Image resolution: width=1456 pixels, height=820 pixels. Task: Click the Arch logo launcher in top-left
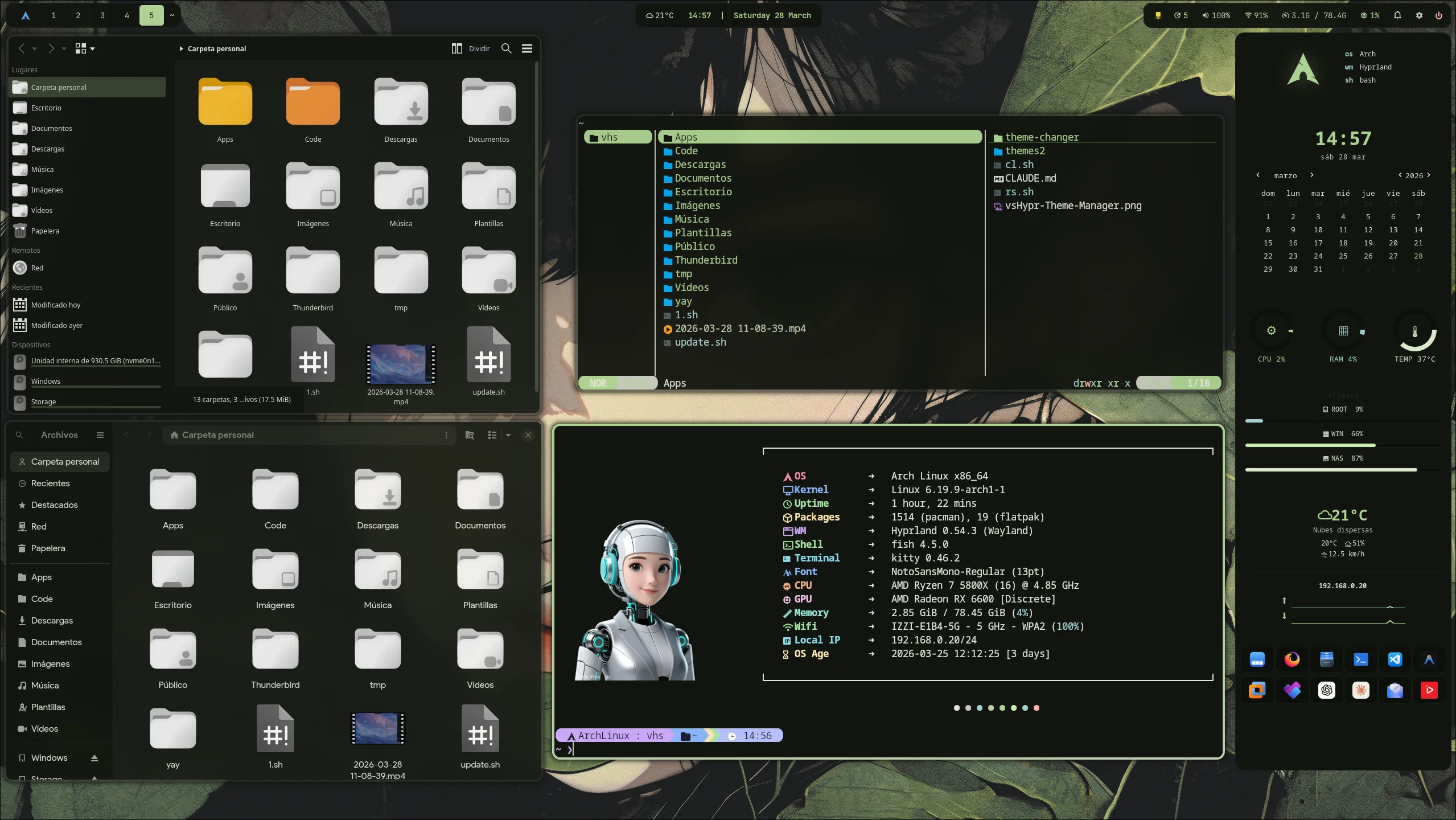tap(25, 15)
